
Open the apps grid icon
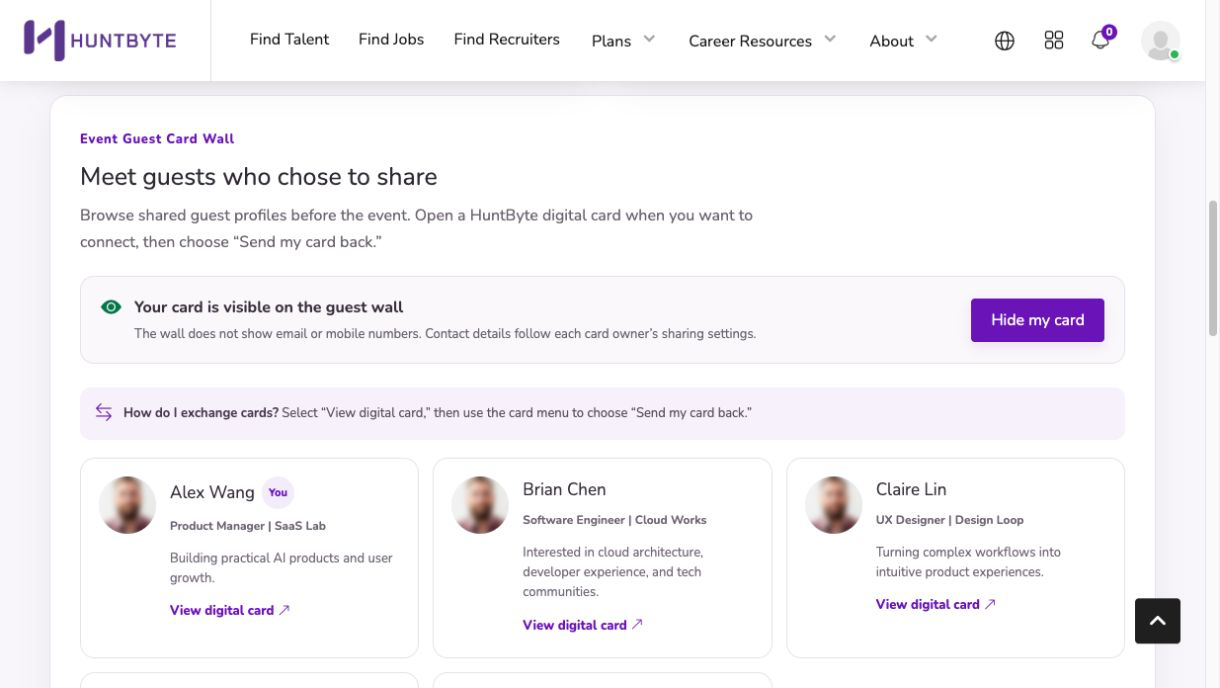coord(1054,40)
